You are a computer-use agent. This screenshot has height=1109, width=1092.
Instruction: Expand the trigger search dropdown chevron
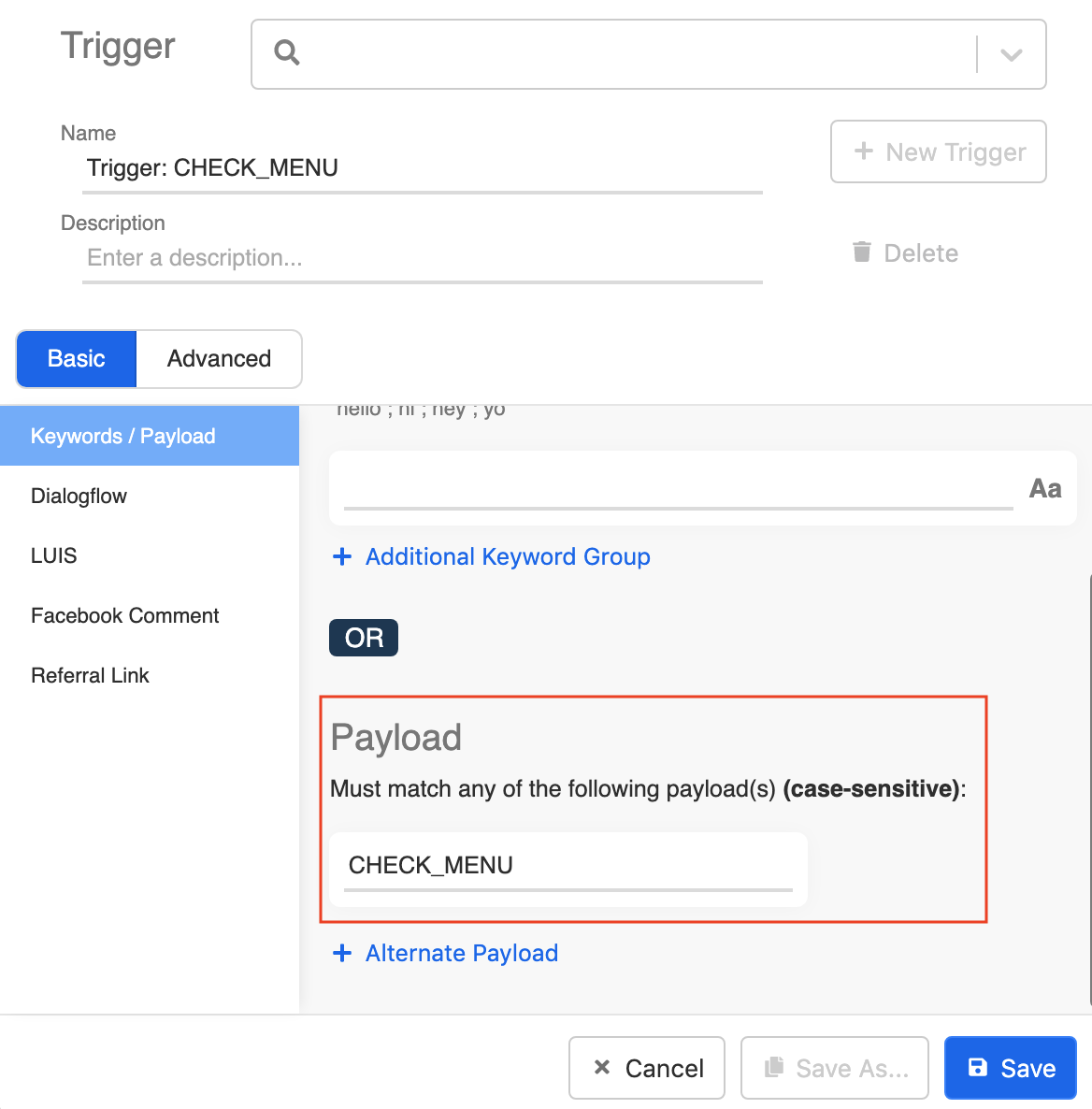coord(1010,54)
